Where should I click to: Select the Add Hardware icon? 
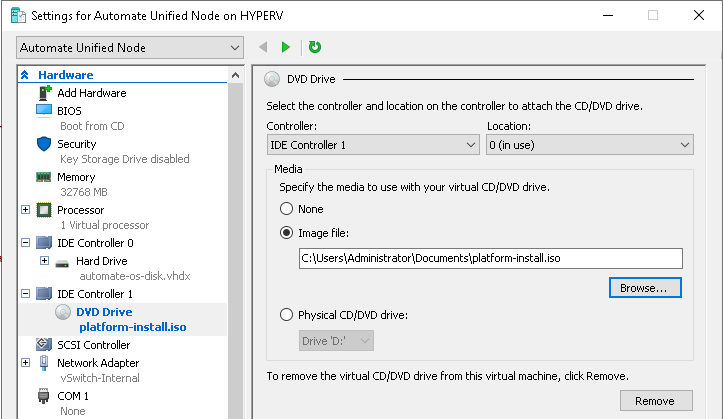click(x=44, y=93)
